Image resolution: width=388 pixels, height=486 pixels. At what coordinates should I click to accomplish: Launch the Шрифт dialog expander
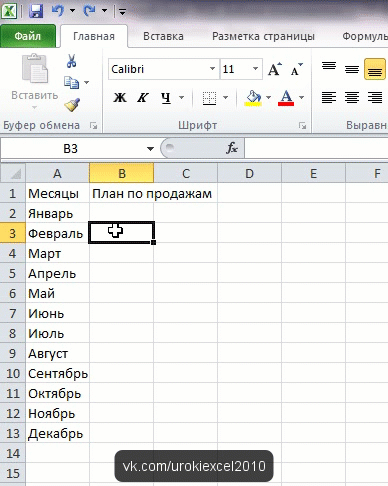click(x=302, y=126)
